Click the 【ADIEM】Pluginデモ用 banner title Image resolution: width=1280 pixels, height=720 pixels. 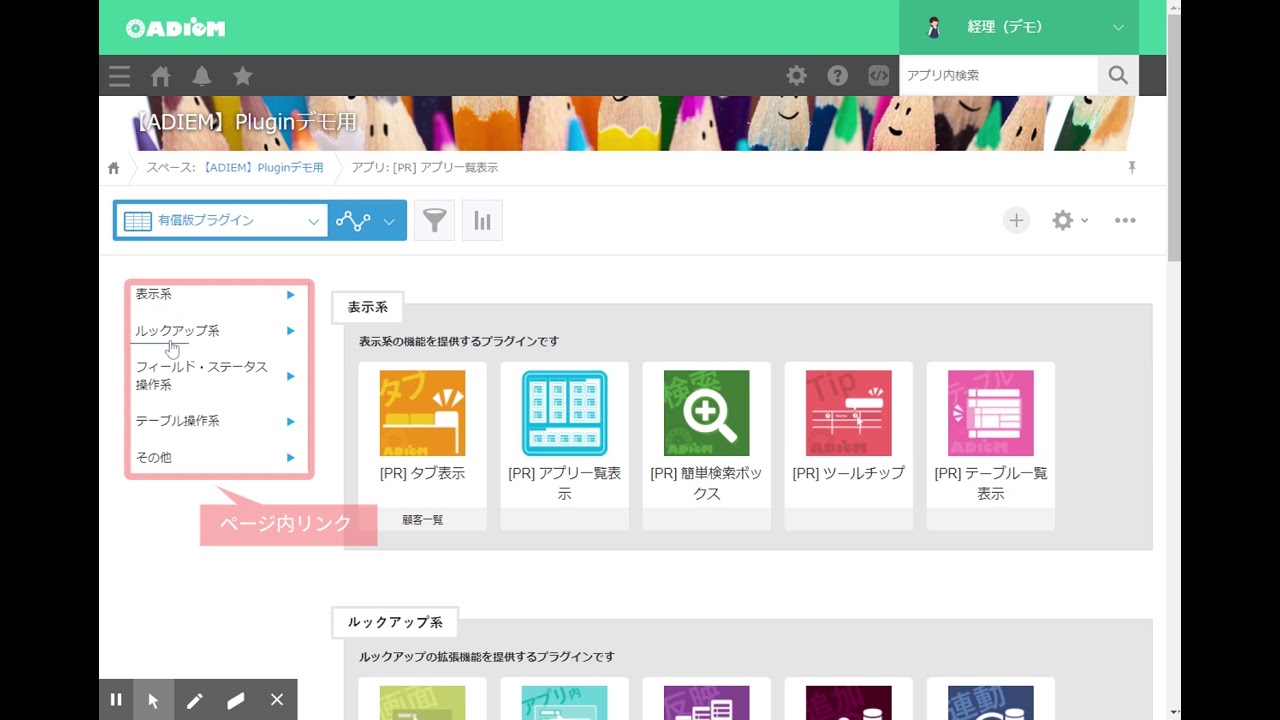pos(245,122)
